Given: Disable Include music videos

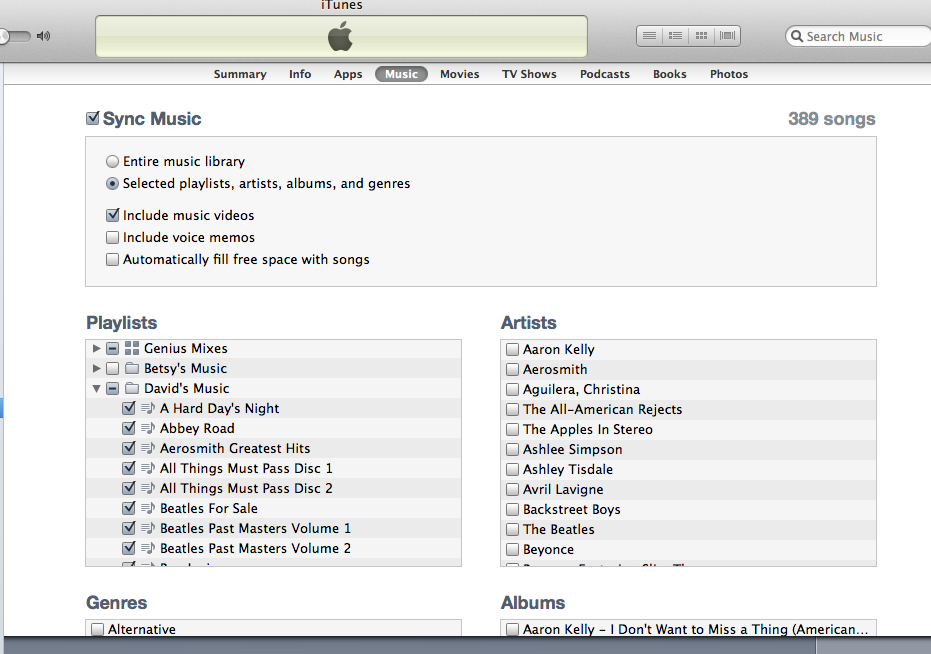Looking at the screenshot, I should coord(112,215).
